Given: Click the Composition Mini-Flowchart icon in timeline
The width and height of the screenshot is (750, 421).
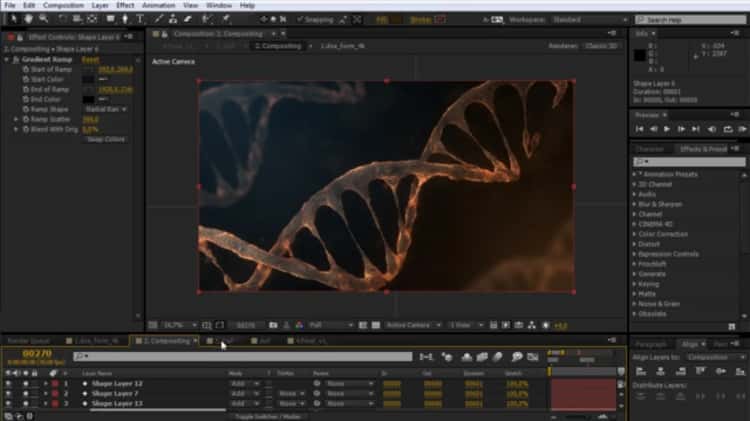Looking at the screenshot, I should [x=426, y=357].
